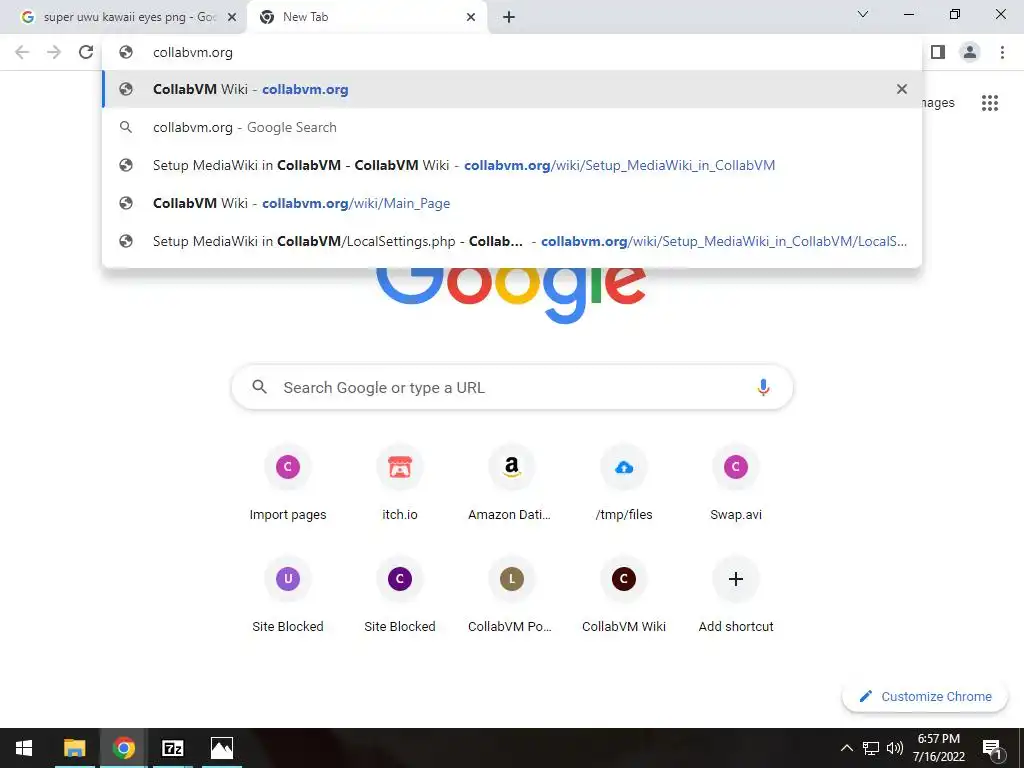Focus the 'Search Google or type a URL' box
Screen dimensions: 1024x768
pos(512,387)
